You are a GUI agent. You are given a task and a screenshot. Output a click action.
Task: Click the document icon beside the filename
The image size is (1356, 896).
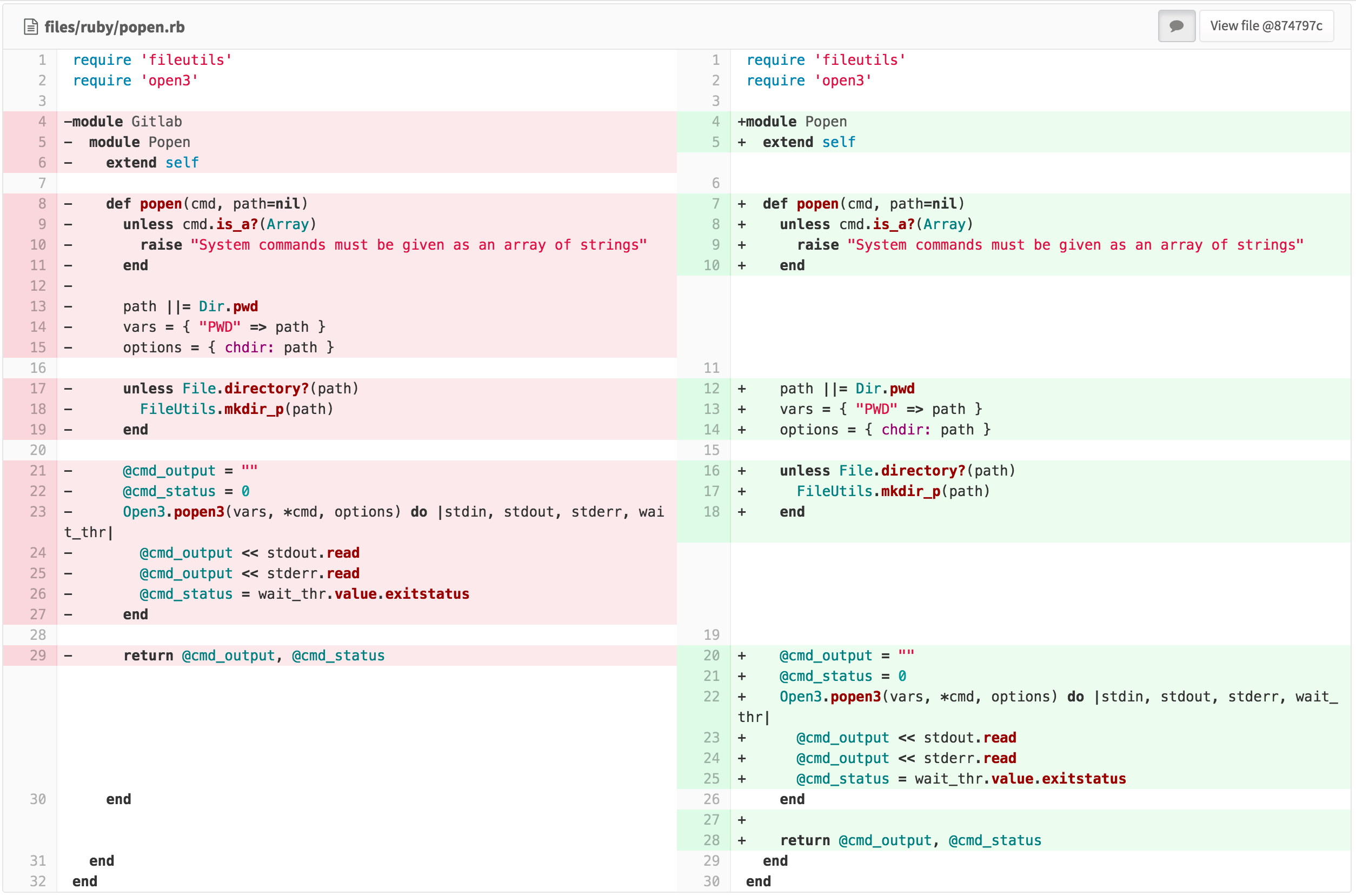point(31,26)
